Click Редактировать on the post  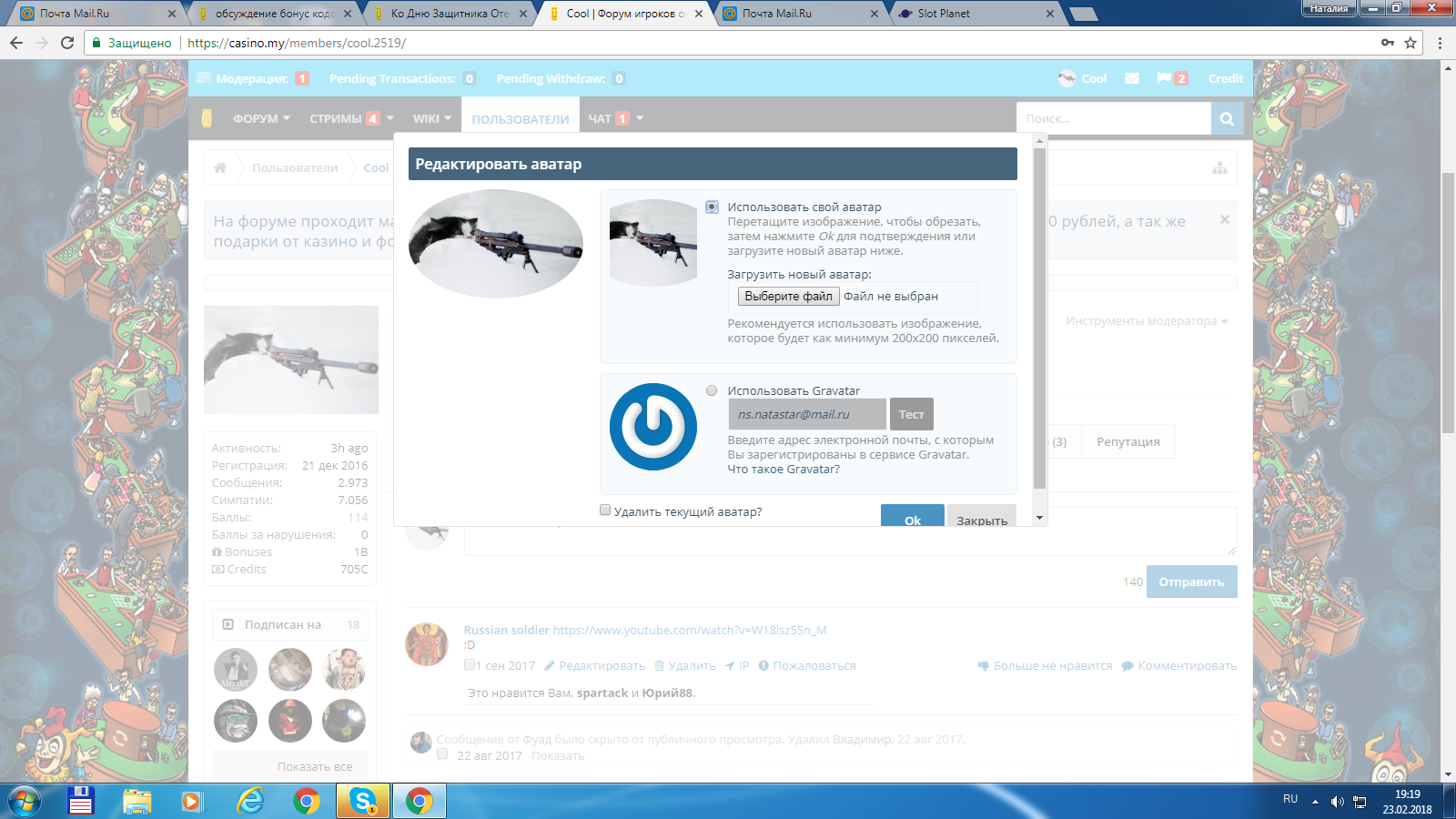pos(595,666)
